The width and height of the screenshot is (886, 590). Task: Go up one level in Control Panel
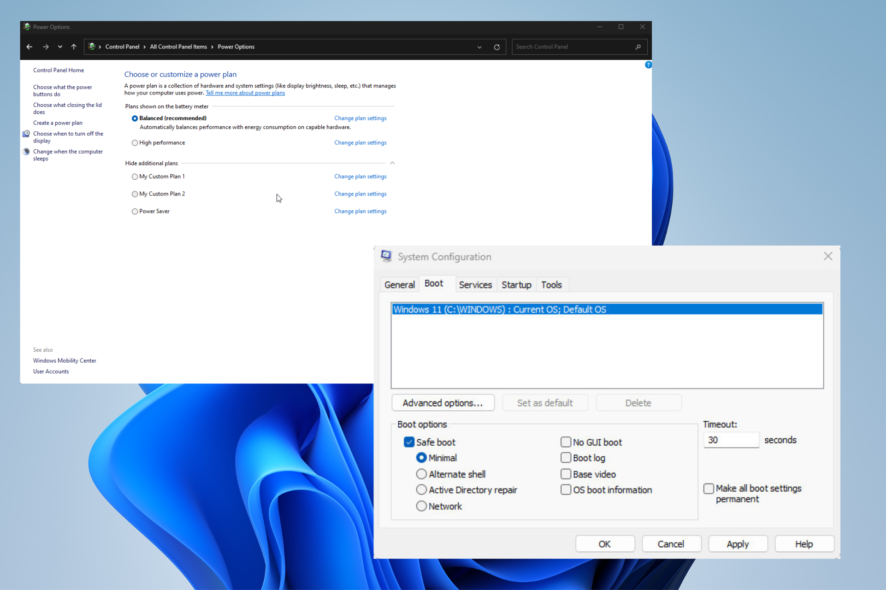point(73,47)
